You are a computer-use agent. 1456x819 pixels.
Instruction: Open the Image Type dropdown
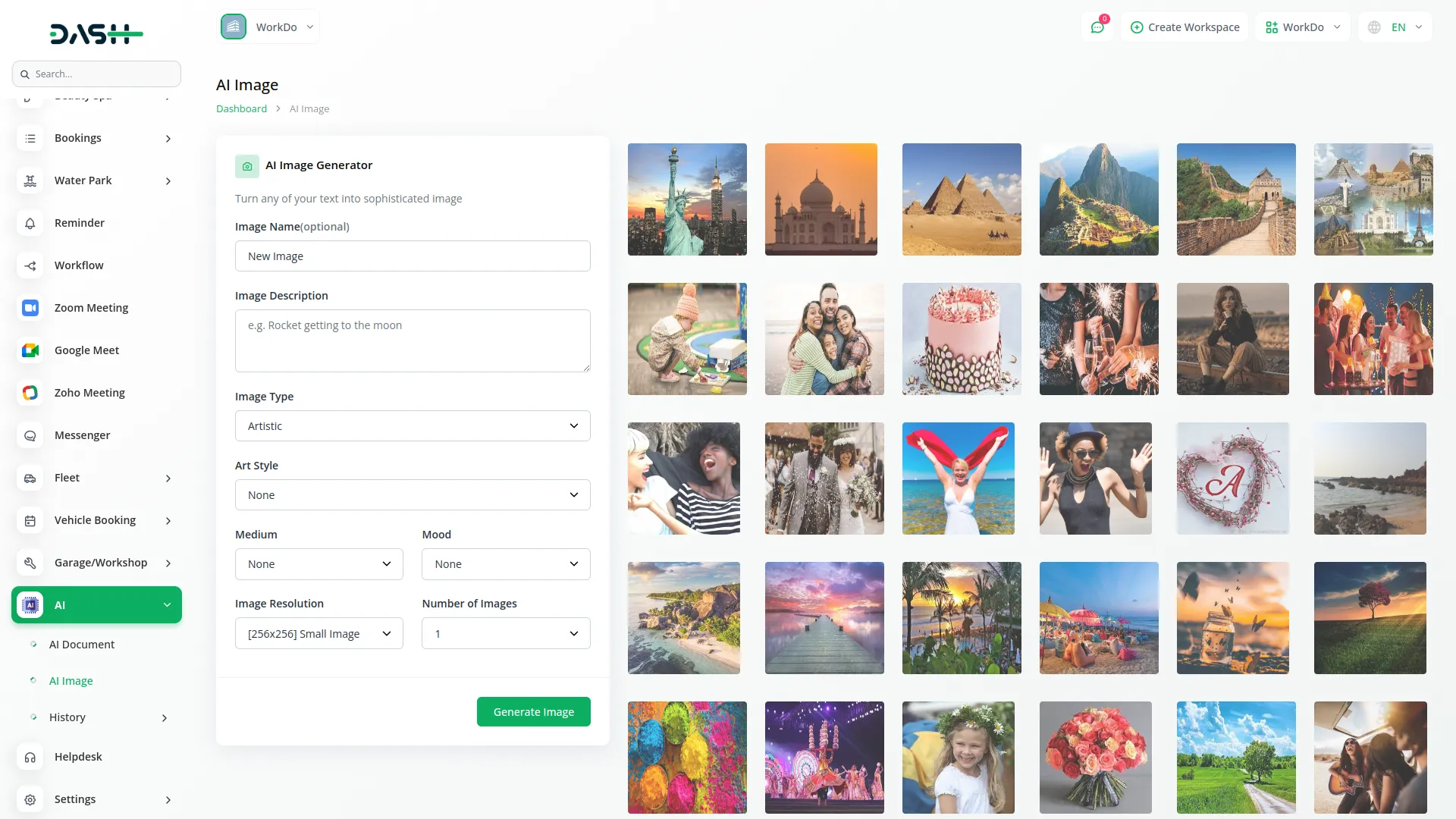point(413,426)
